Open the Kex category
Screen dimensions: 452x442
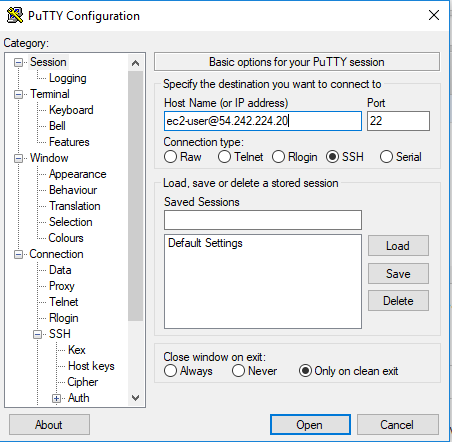coord(77,350)
